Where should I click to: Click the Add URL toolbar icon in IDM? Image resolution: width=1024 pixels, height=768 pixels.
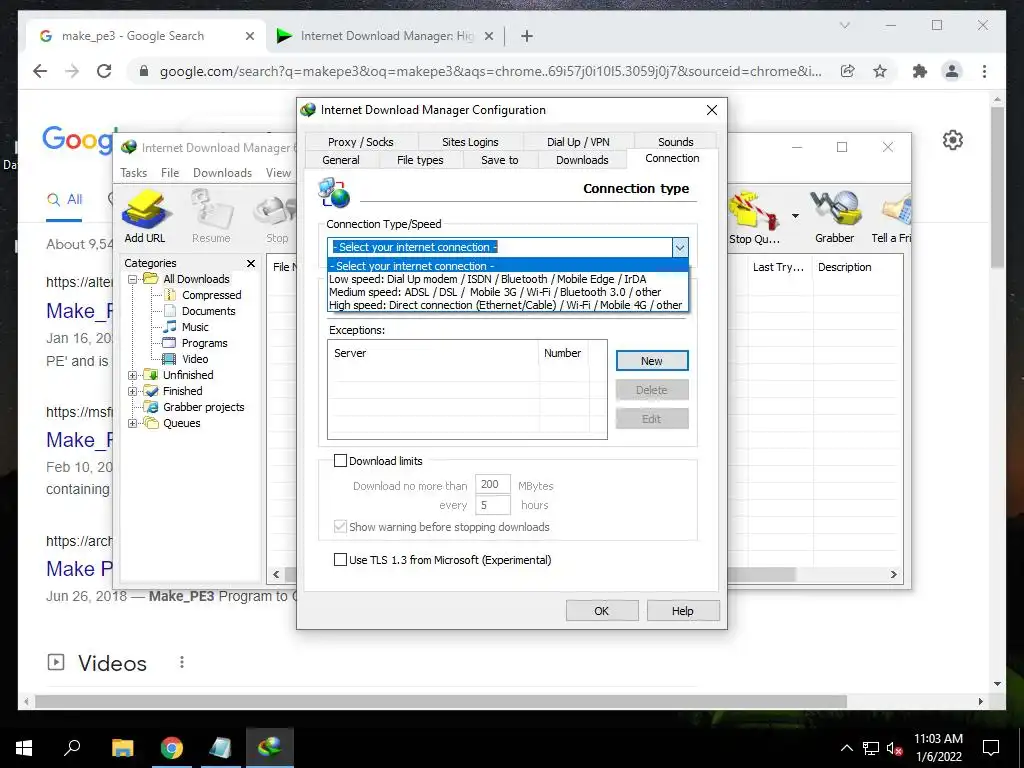pos(145,217)
